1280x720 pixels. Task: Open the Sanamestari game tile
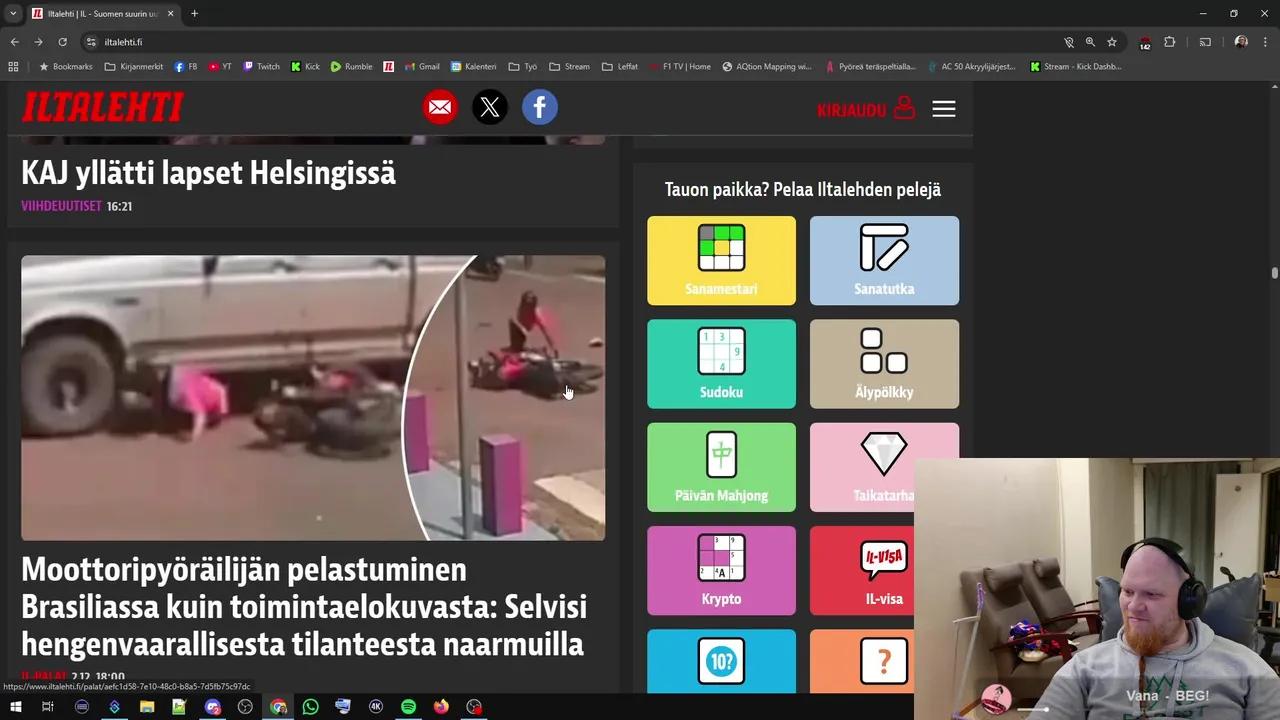pyautogui.click(x=721, y=260)
